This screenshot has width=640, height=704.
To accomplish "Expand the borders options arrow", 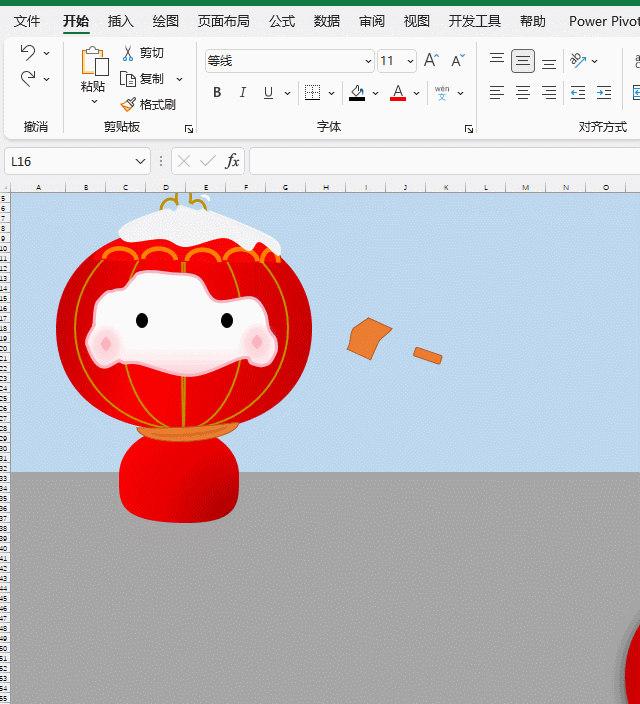I will pyautogui.click(x=331, y=93).
